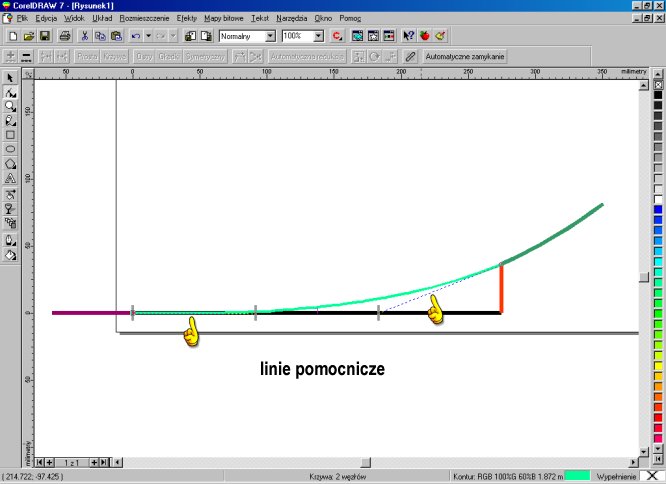
Task: Open the Efekty menu
Action: pos(186,19)
